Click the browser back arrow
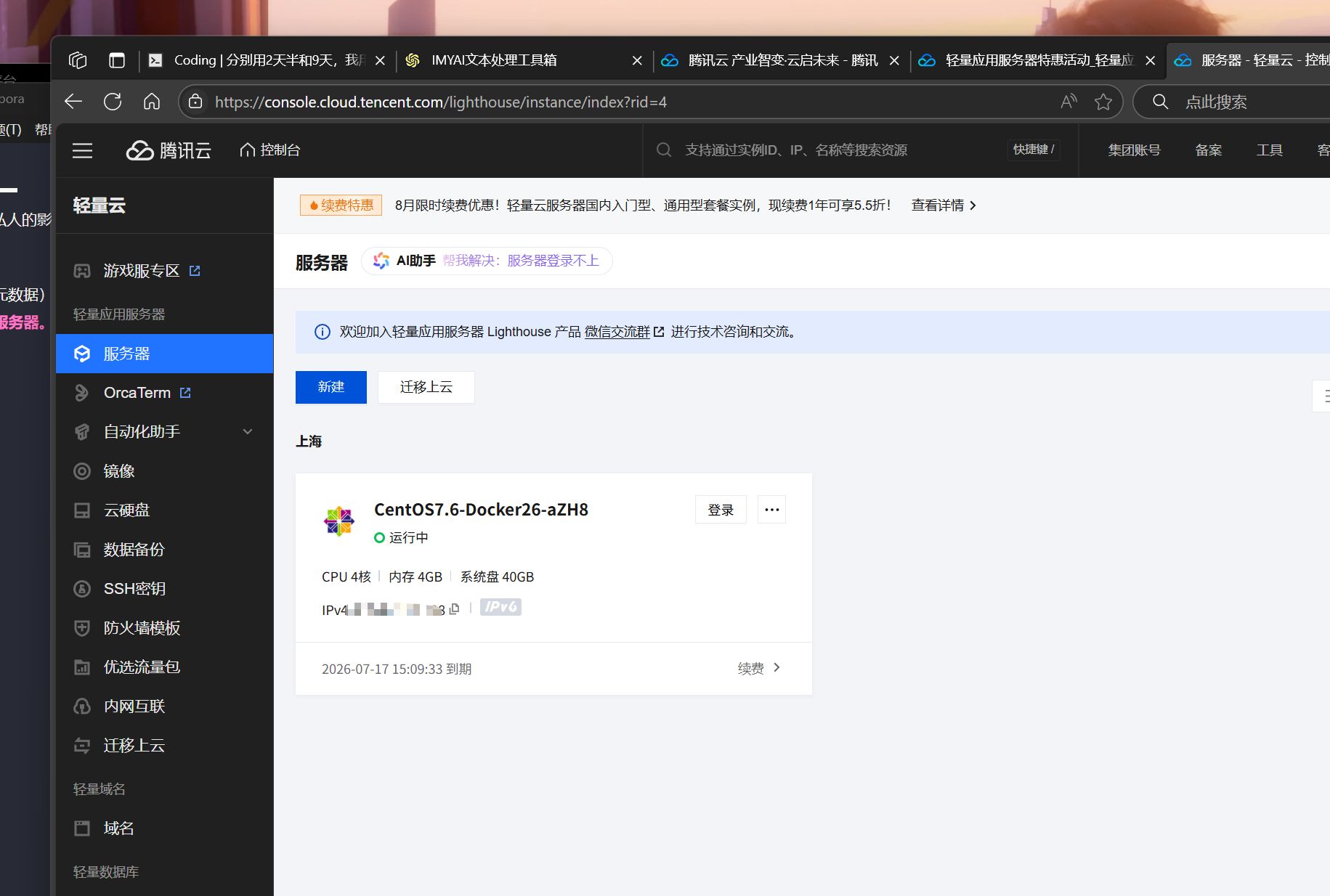 pos(73,102)
